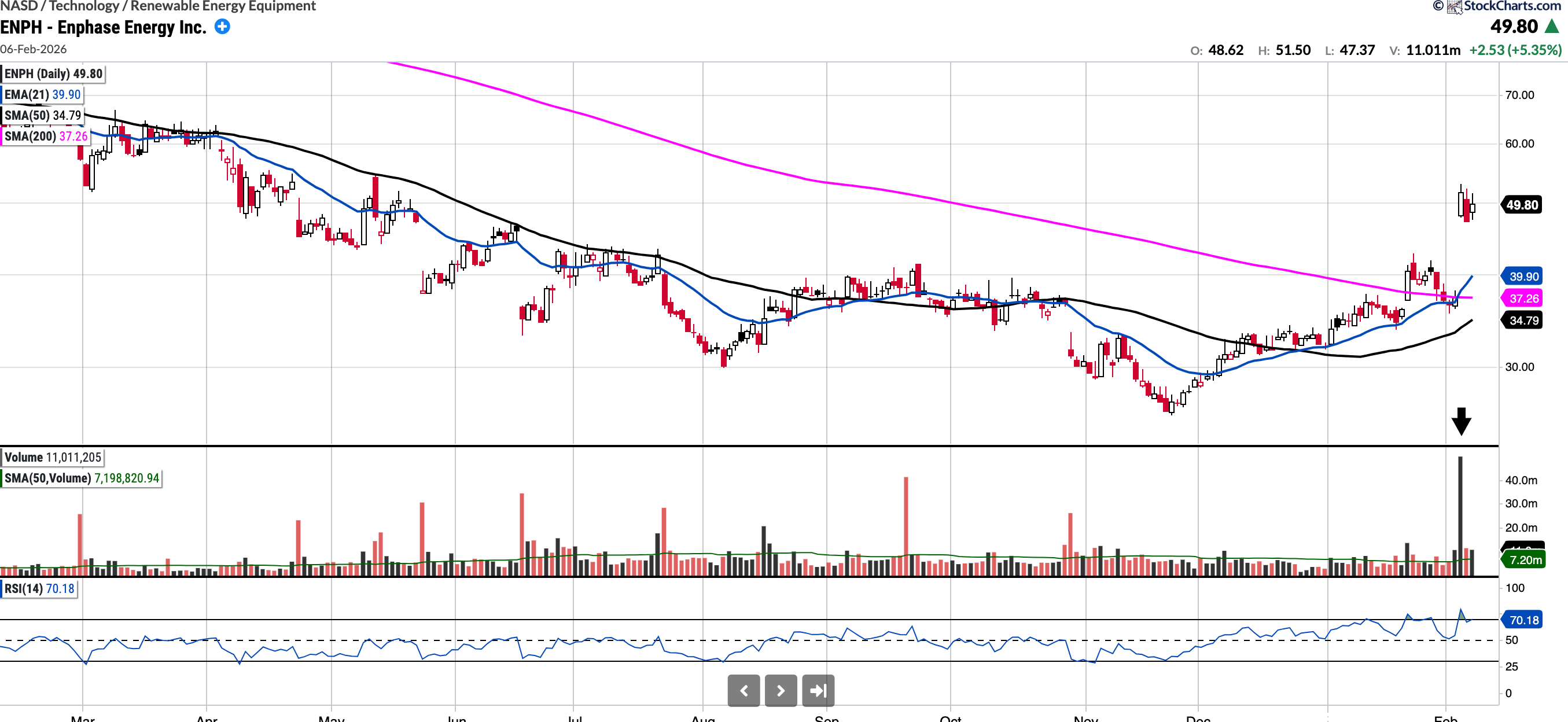Expand the Volume panel legend entry
This screenshot has height=722, width=1568.
(x=52, y=457)
